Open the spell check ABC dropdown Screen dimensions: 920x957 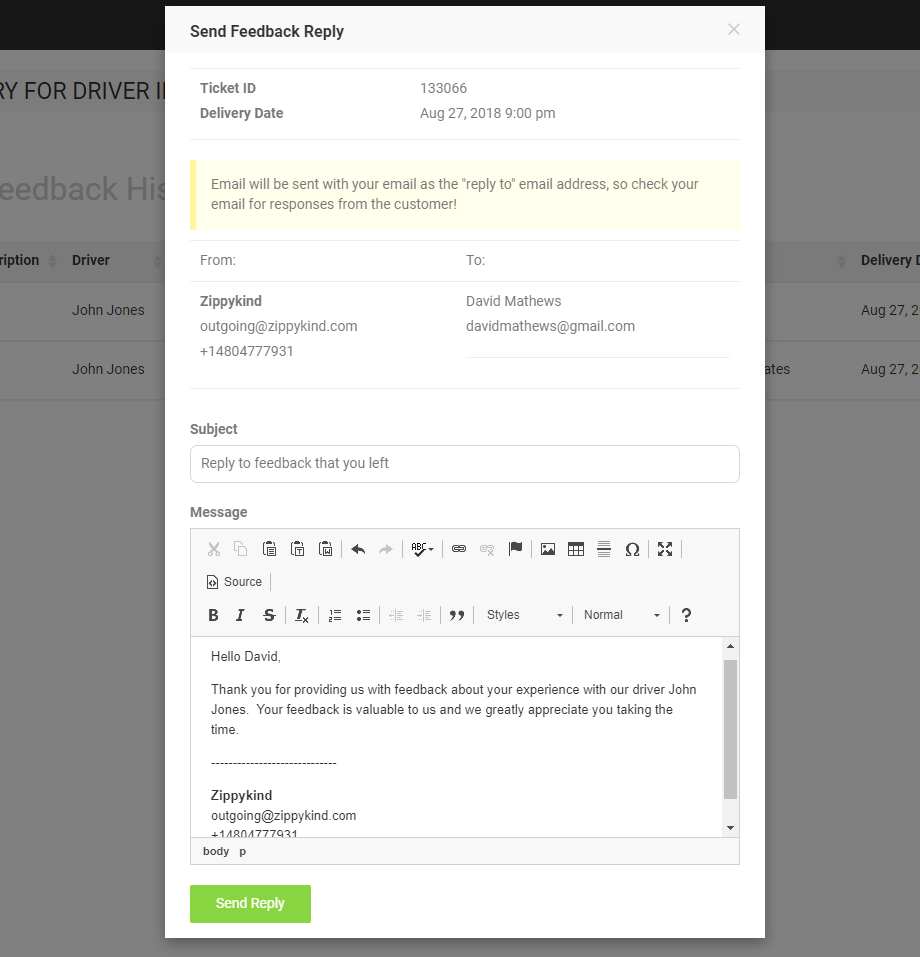tap(422, 549)
